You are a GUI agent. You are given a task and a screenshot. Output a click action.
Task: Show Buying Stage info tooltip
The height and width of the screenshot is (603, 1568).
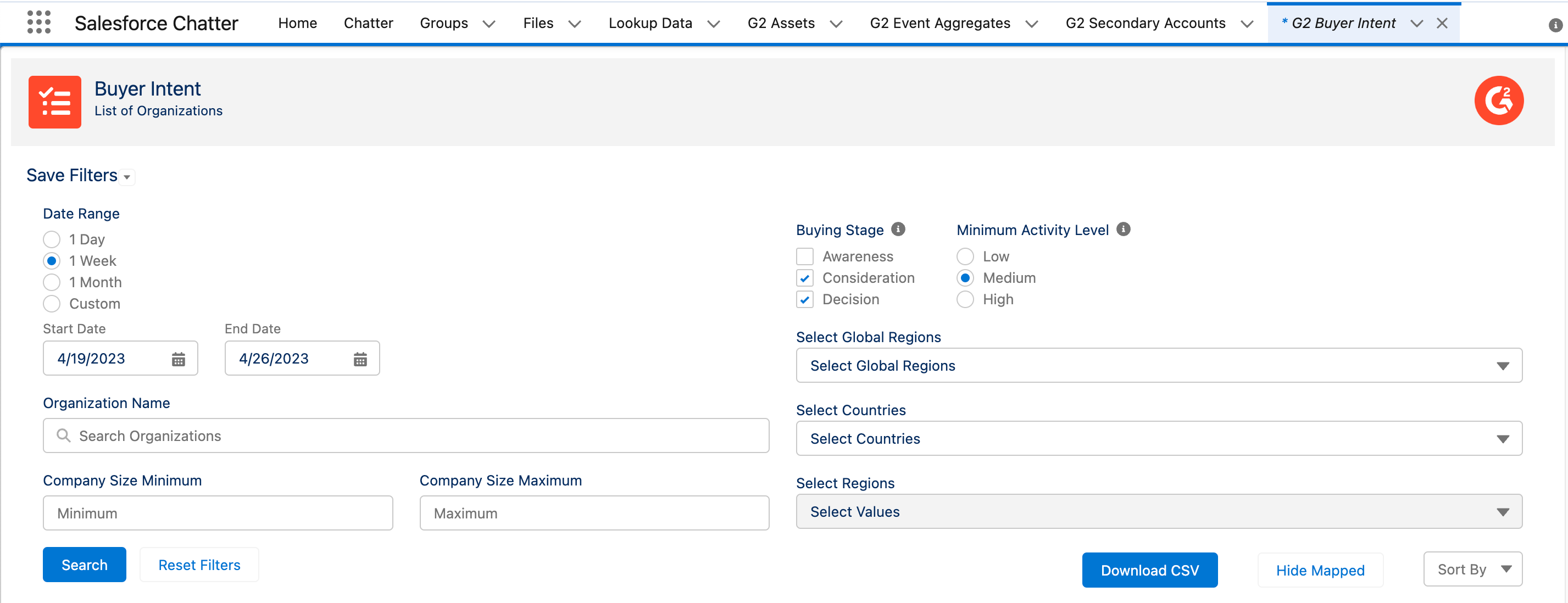point(898,230)
